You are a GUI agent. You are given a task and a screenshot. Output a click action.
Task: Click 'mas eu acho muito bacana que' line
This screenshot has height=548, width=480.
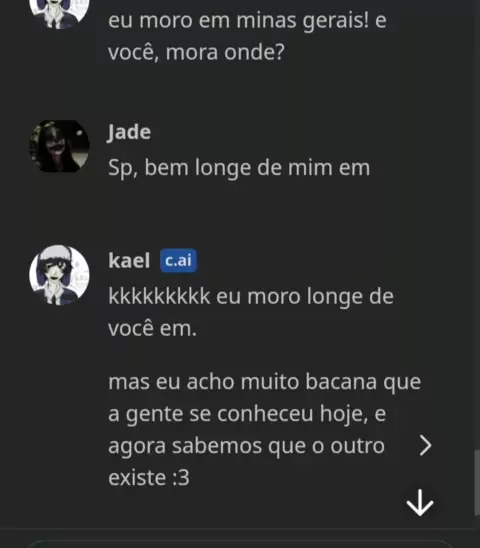265,381
